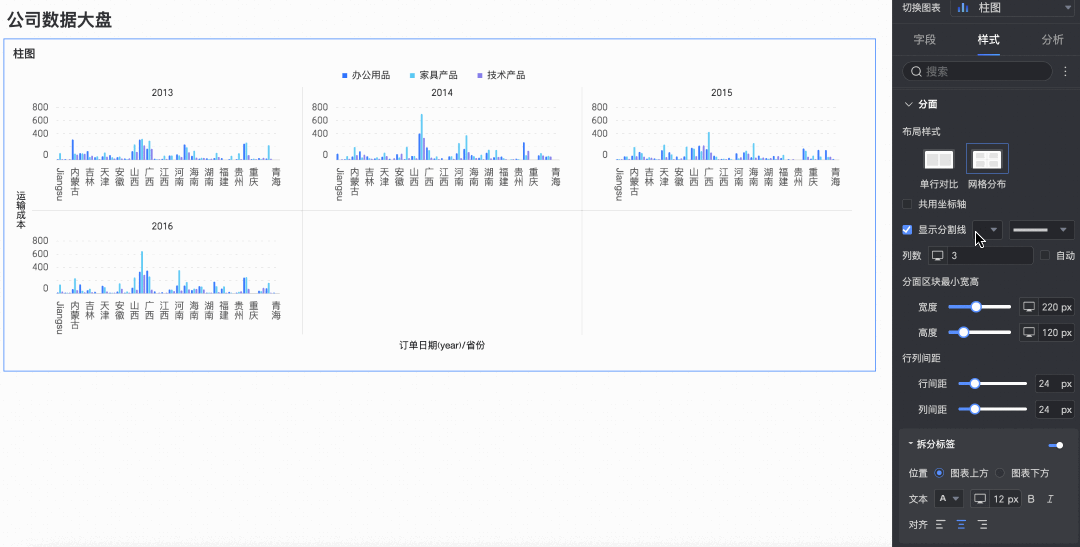The width and height of the screenshot is (1080, 547).
Task: Click the 列间距 slider handle
Action: tap(975, 409)
